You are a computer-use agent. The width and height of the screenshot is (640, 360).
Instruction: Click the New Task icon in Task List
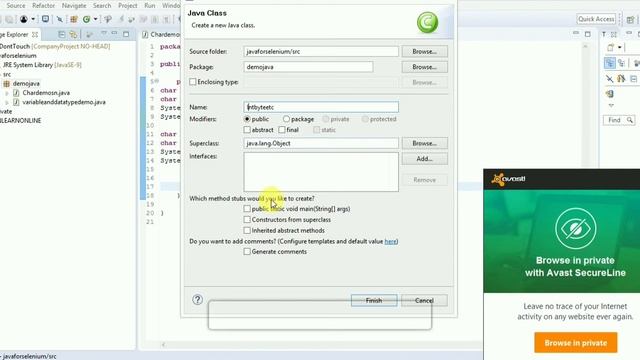point(611,47)
